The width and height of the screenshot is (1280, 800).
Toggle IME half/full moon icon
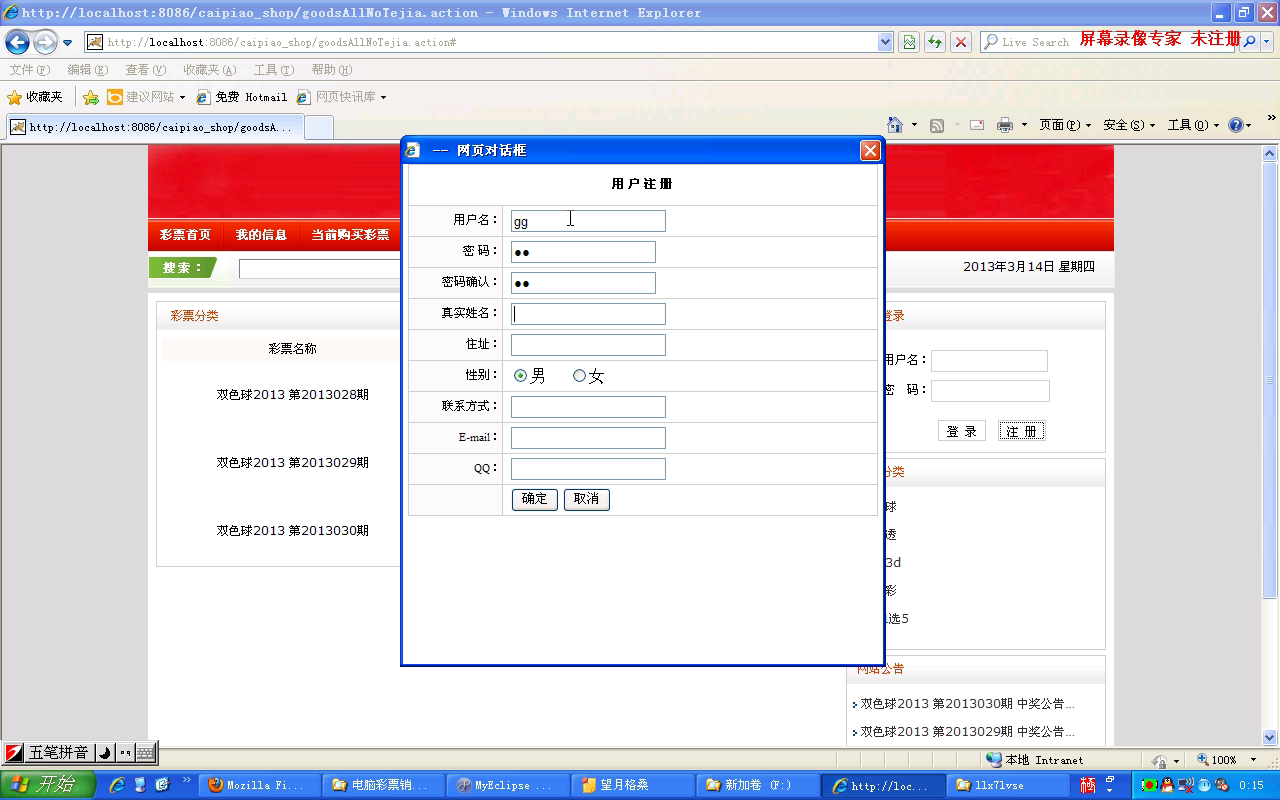105,752
